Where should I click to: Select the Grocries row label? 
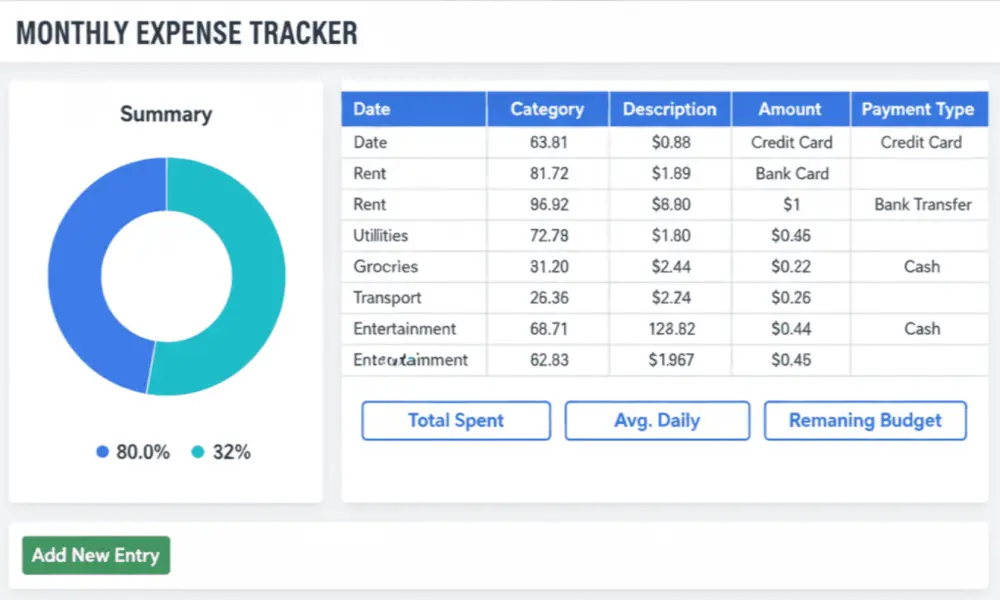[x=386, y=267]
